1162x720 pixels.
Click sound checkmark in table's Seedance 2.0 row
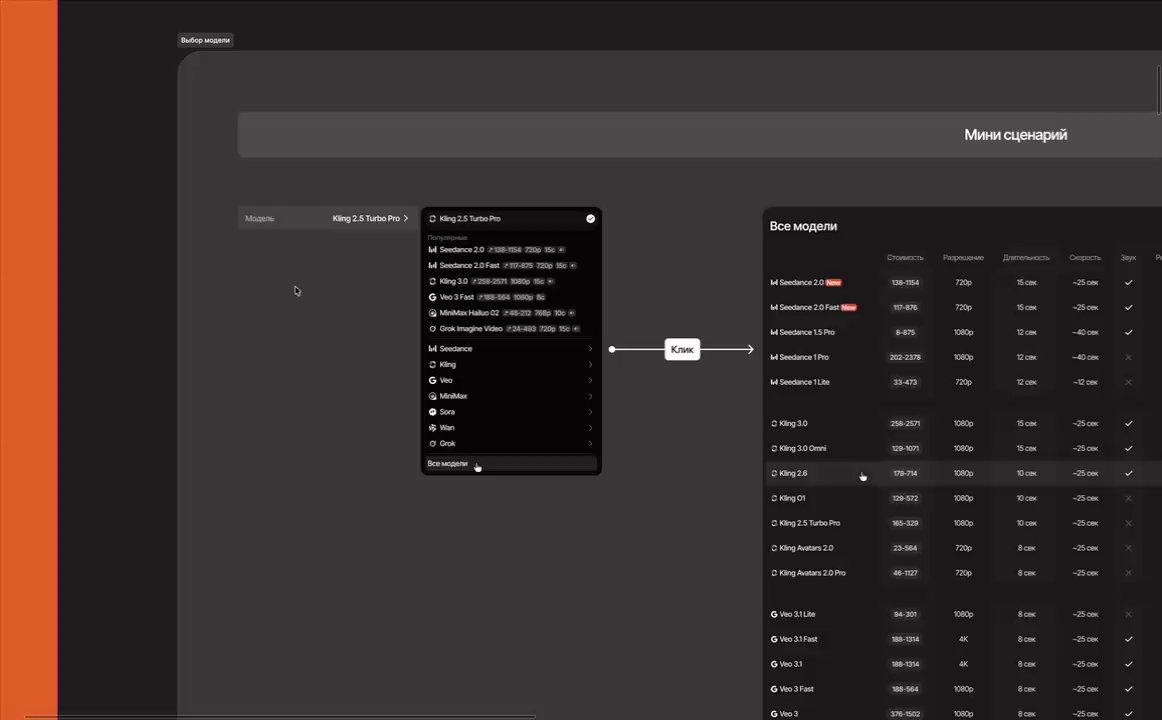1129,282
